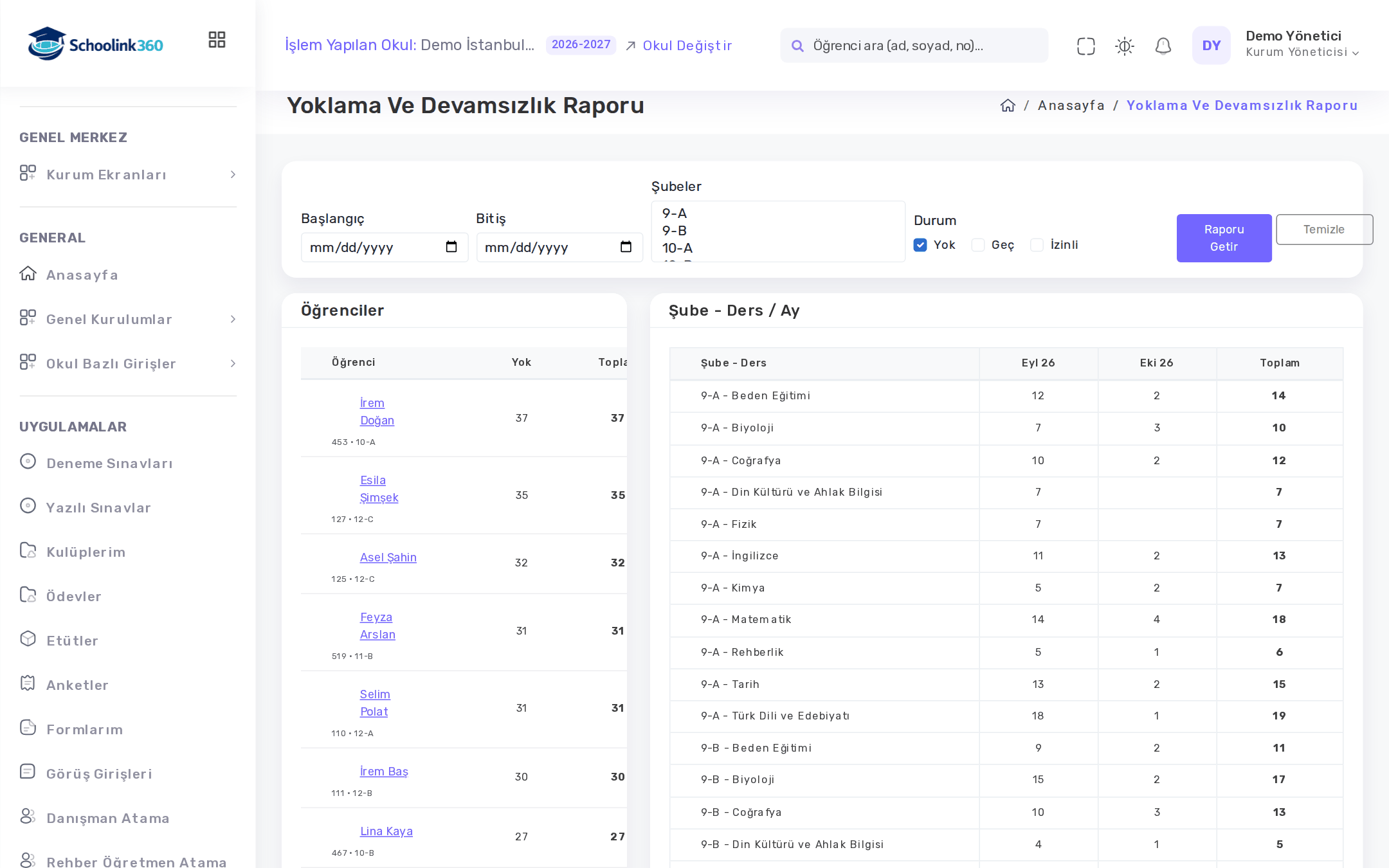Click Kulüplerim sidebar icon
The height and width of the screenshot is (868, 1389).
28,550
